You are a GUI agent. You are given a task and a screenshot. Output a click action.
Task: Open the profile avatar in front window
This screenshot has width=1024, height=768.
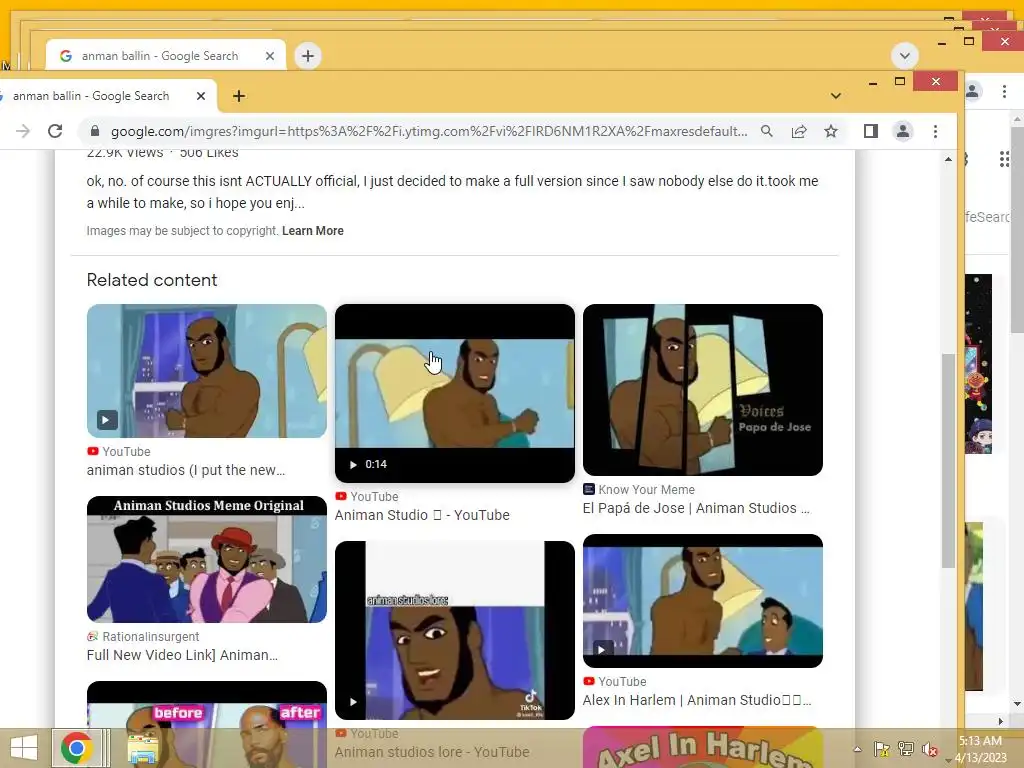tap(903, 131)
